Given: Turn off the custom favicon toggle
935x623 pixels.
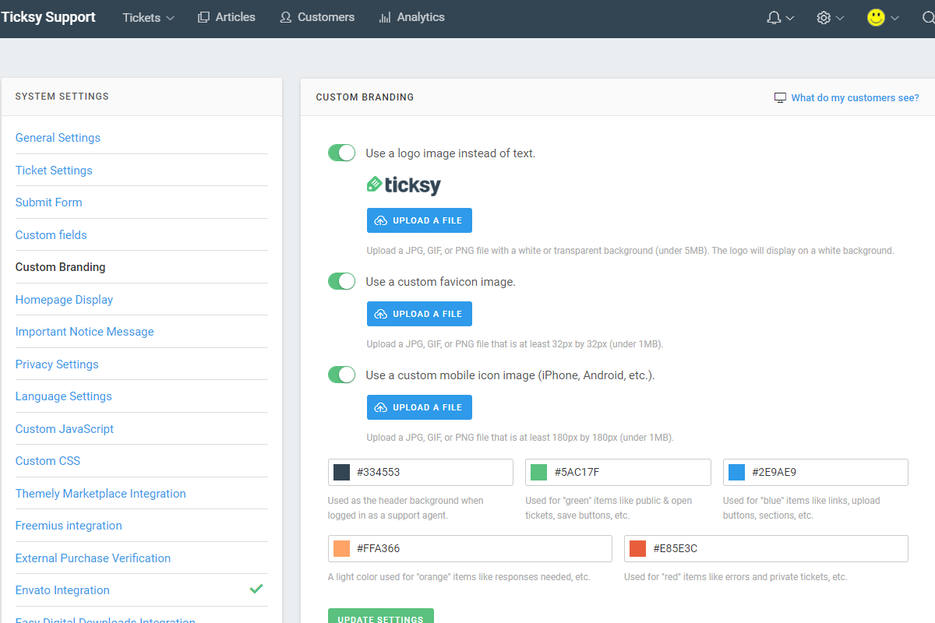Looking at the screenshot, I should (342, 281).
